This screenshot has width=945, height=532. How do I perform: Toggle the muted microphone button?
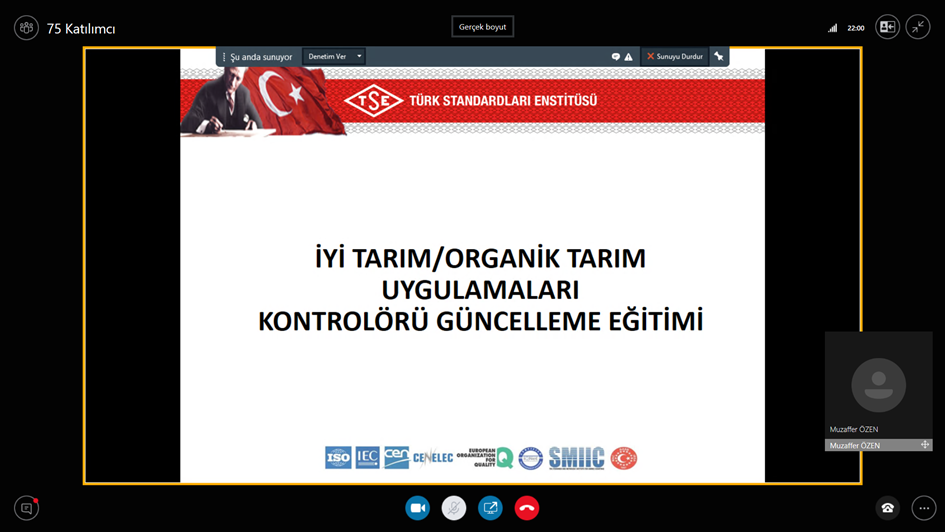tap(454, 508)
